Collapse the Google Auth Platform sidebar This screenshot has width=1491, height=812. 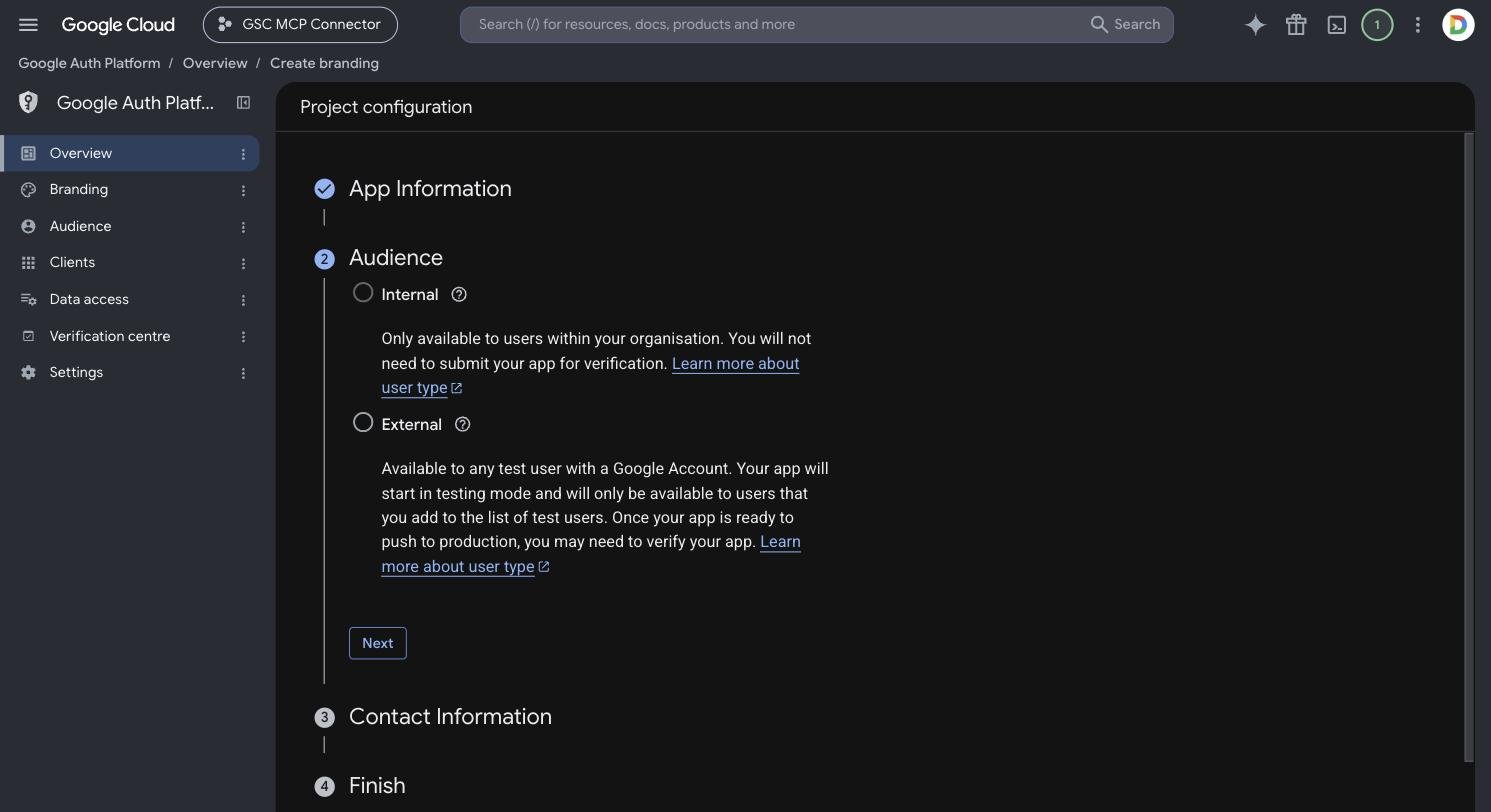(x=243, y=102)
